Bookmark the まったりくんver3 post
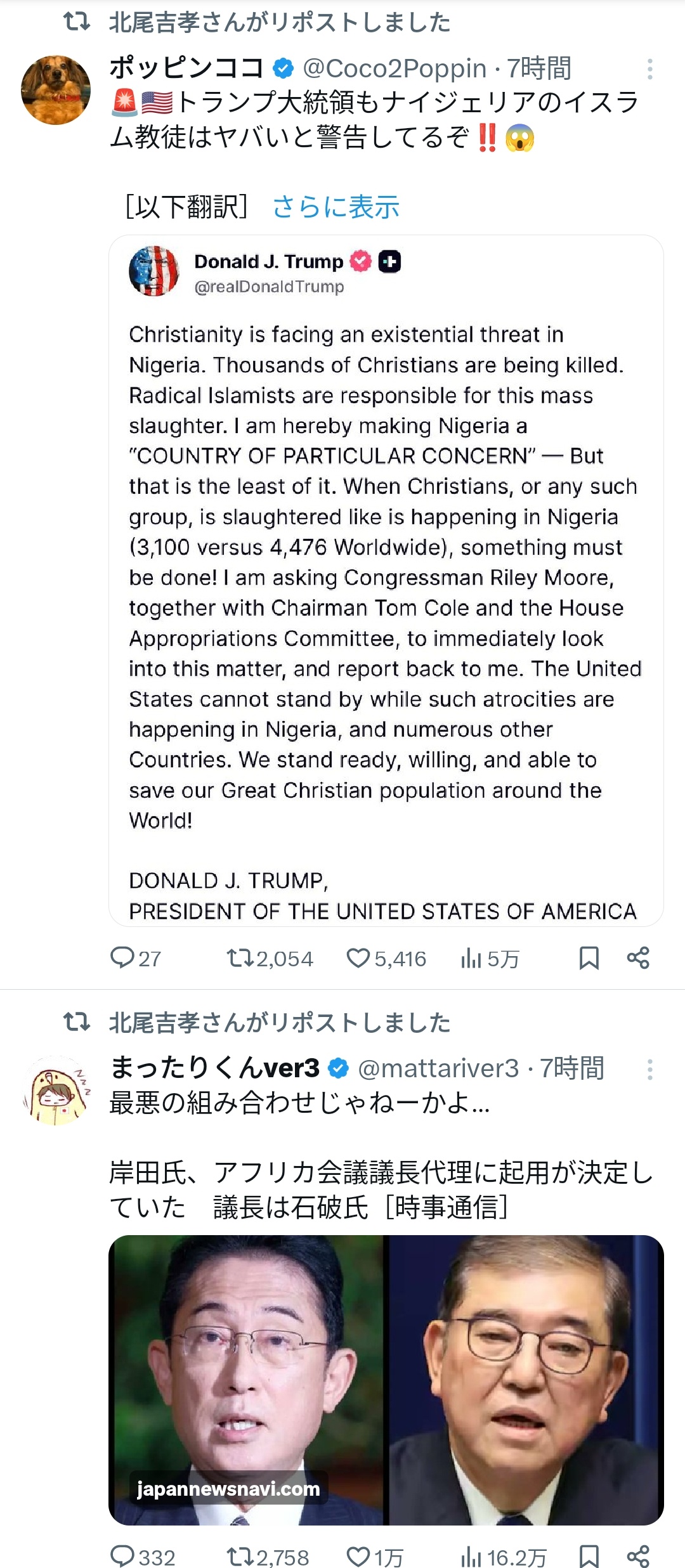 [589, 1556]
